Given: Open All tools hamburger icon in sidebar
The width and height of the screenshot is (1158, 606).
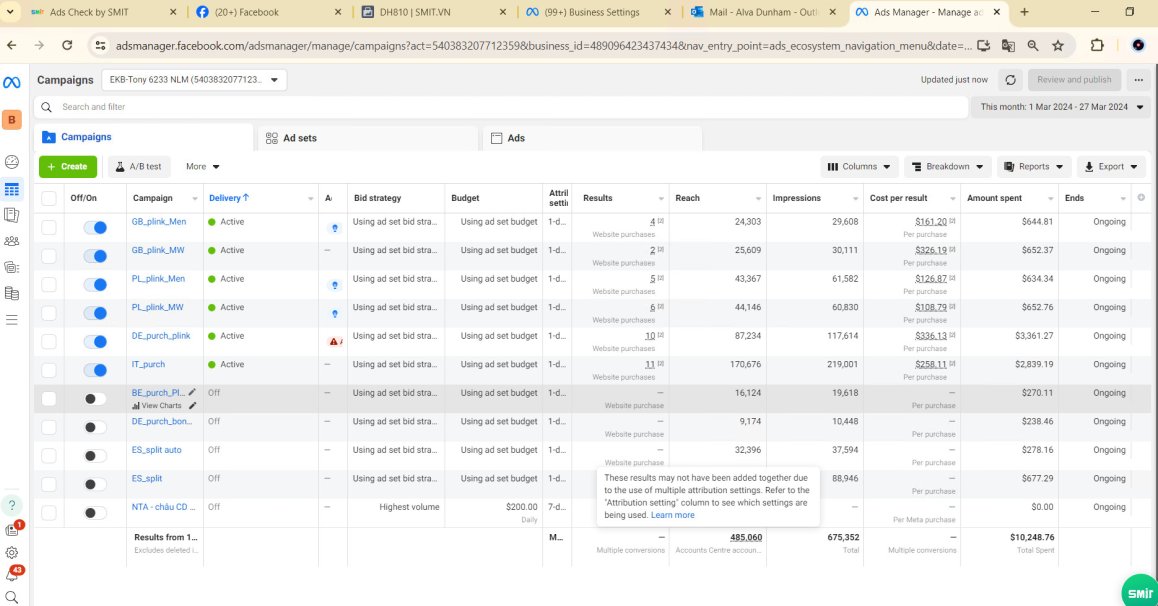Looking at the screenshot, I should [12, 320].
